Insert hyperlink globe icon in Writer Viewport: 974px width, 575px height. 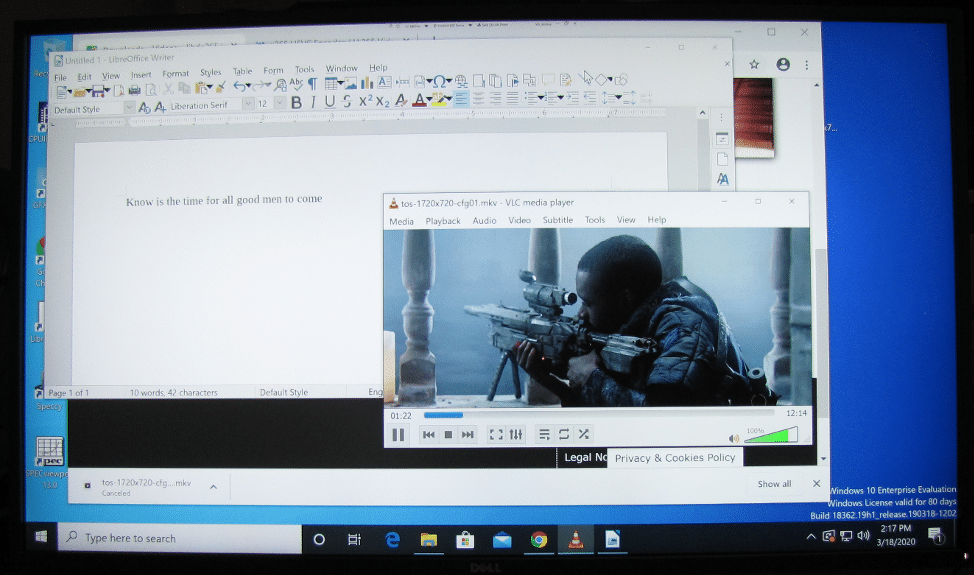(461, 81)
